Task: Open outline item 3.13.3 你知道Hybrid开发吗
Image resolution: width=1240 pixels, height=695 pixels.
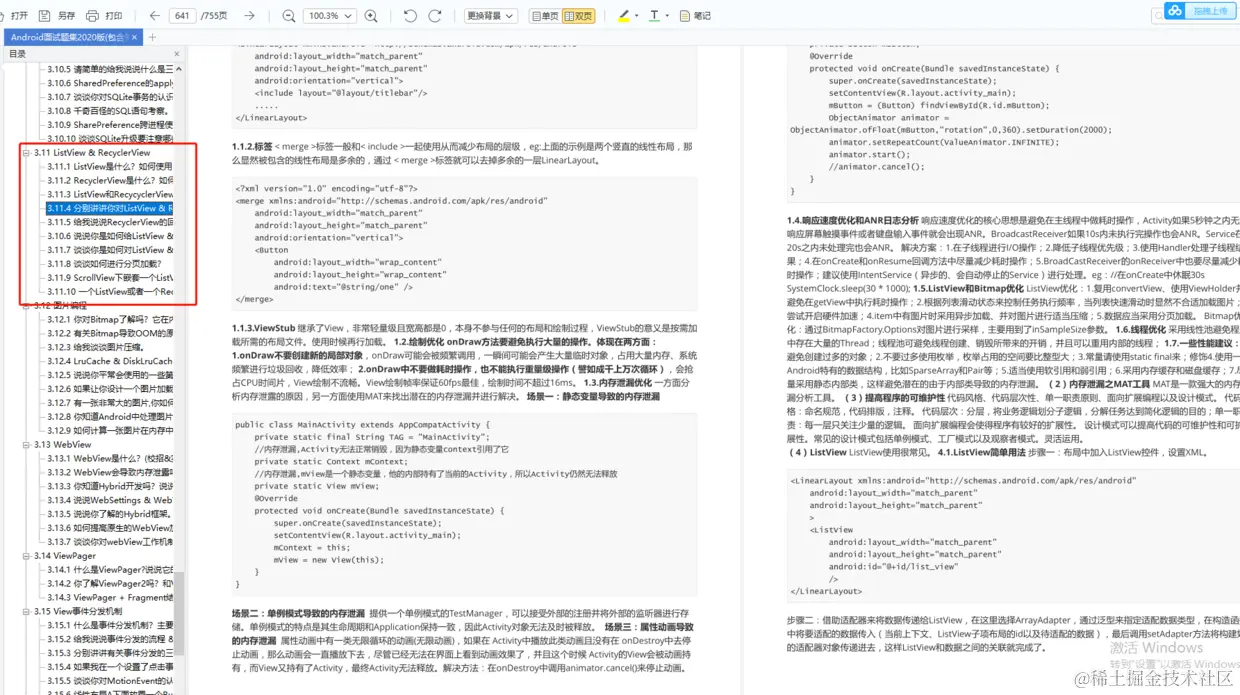Action: [x=109, y=486]
